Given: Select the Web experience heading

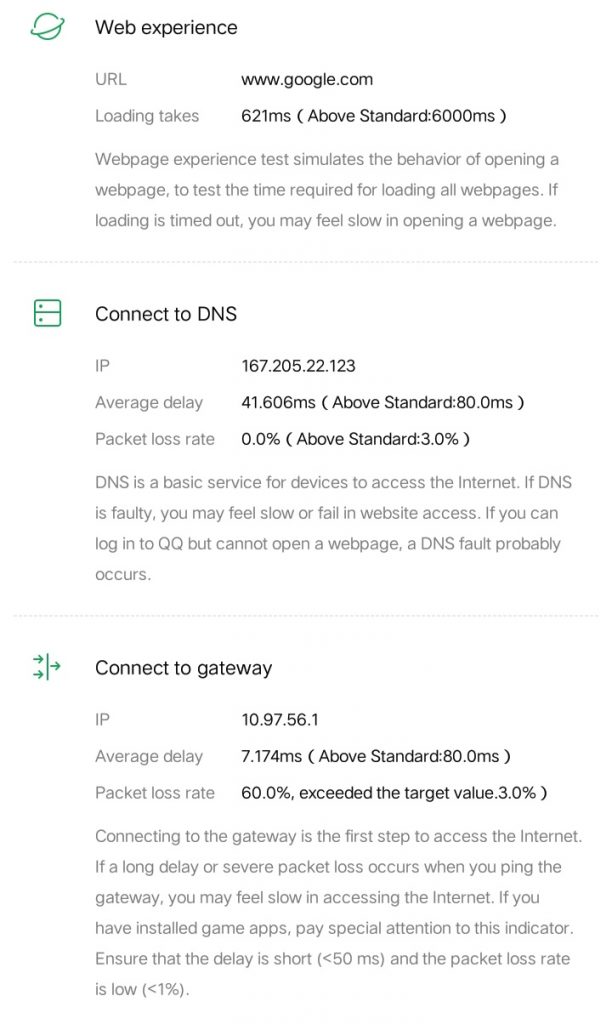Looking at the screenshot, I should point(166,27).
